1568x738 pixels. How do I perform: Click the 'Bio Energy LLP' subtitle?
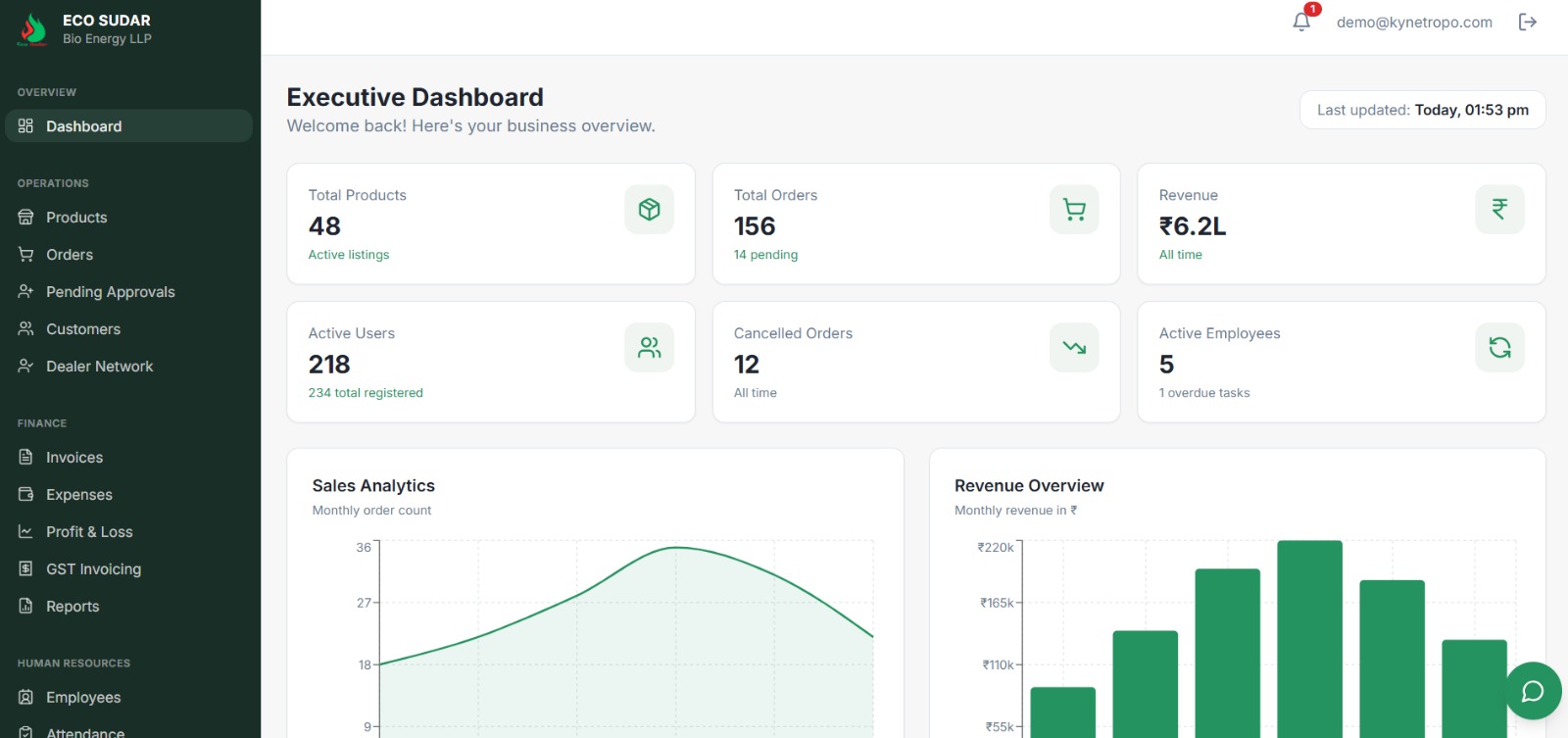point(107,39)
